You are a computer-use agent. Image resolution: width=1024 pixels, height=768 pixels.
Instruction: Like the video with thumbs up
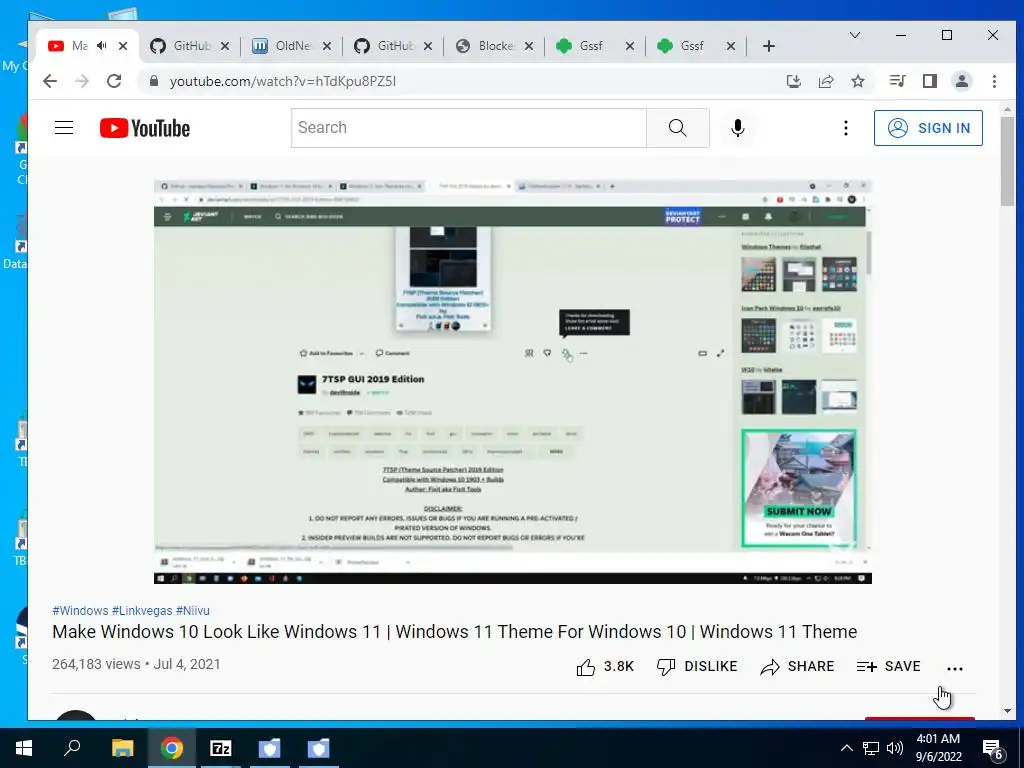(x=605, y=667)
